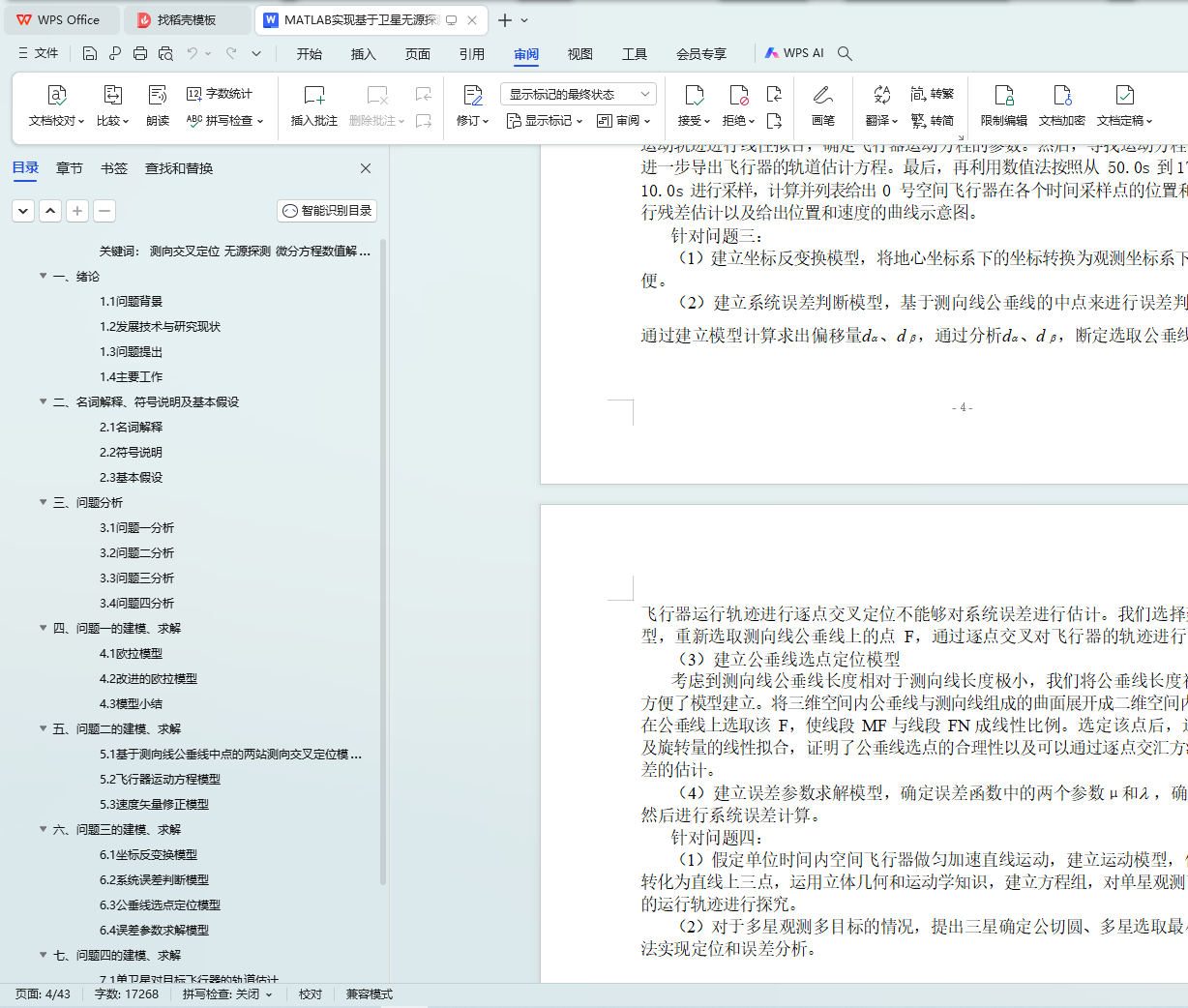Viewport: 1188px width, 1008px height.
Task: Open the 比较 compare documents tool
Action: [112, 105]
